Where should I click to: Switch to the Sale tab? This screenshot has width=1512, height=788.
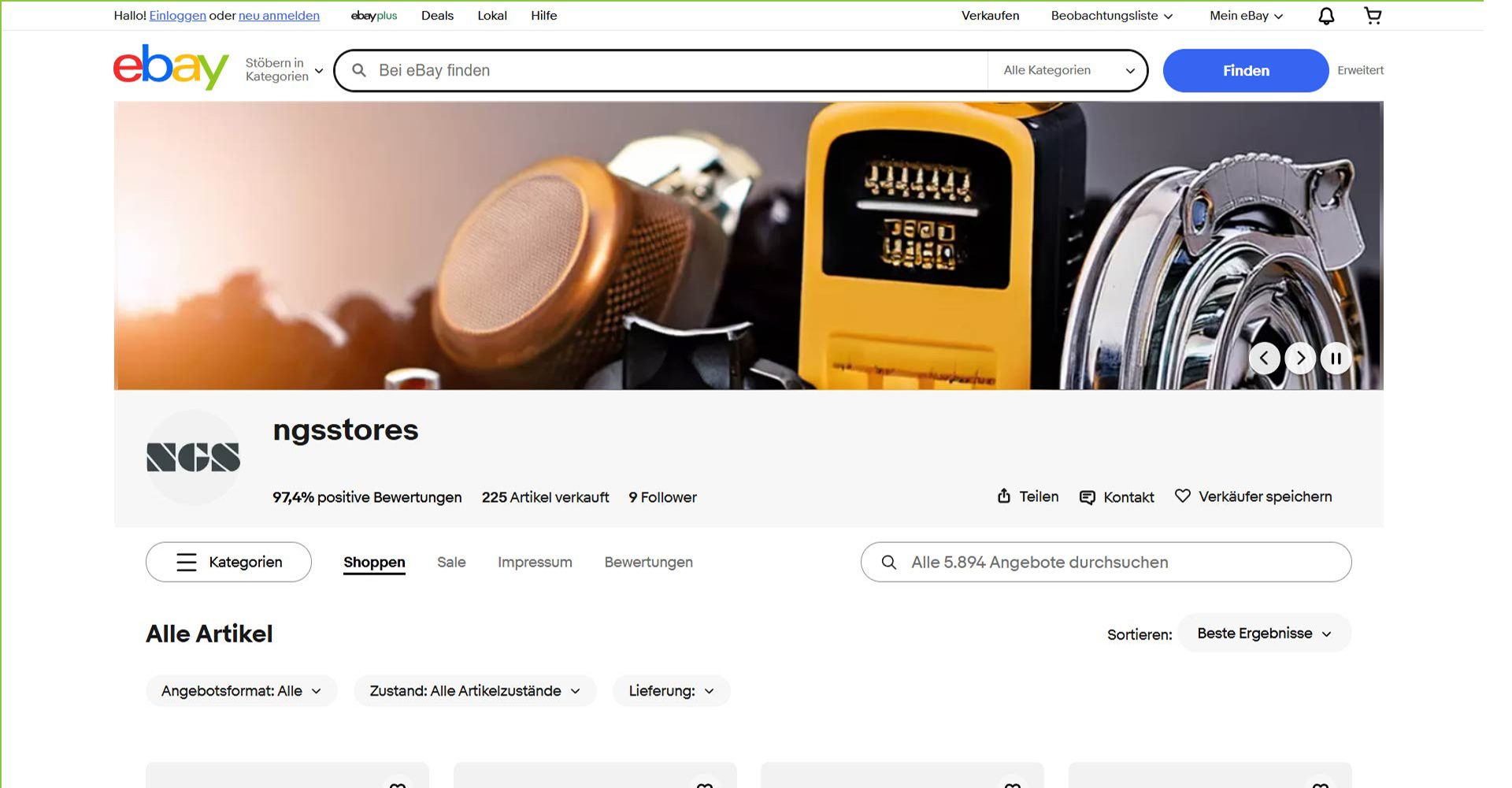point(451,563)
